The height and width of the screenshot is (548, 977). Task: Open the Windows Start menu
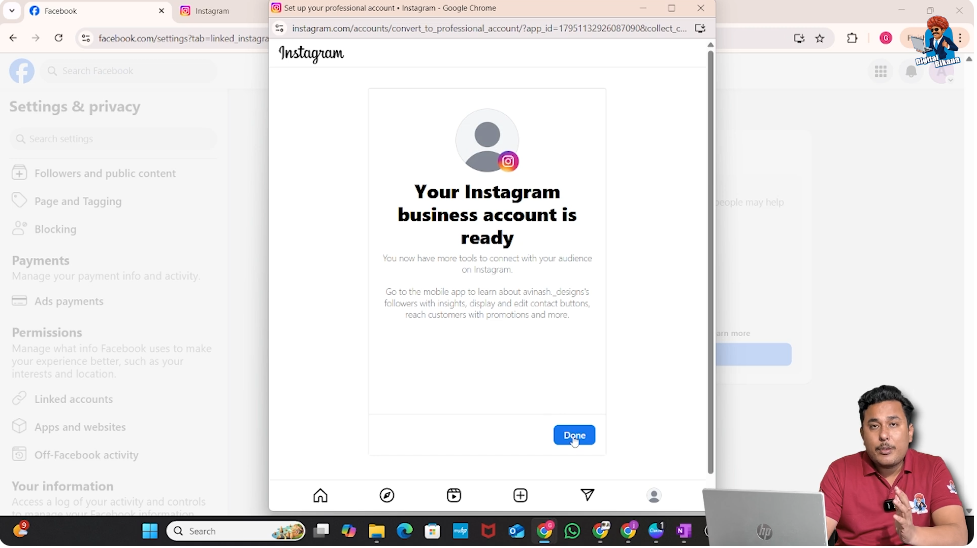pyautogui.click(x=150, y=532)
